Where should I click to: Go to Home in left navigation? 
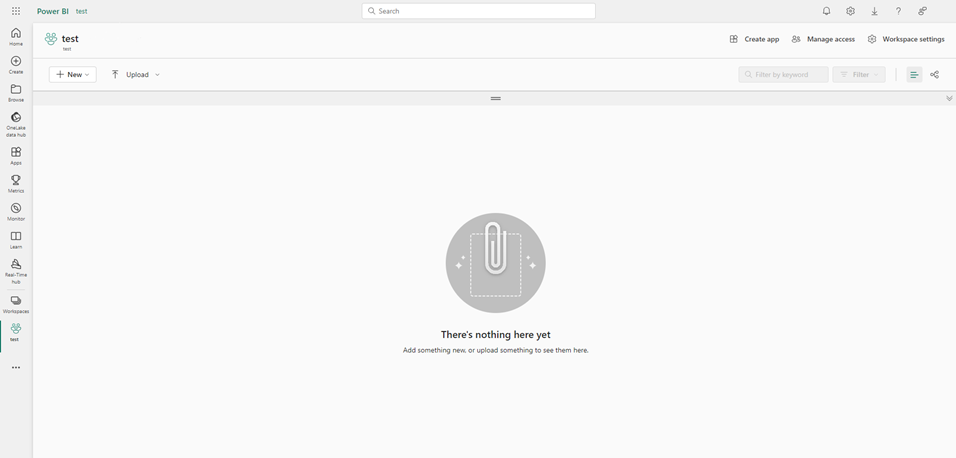[x=16, y=37]
